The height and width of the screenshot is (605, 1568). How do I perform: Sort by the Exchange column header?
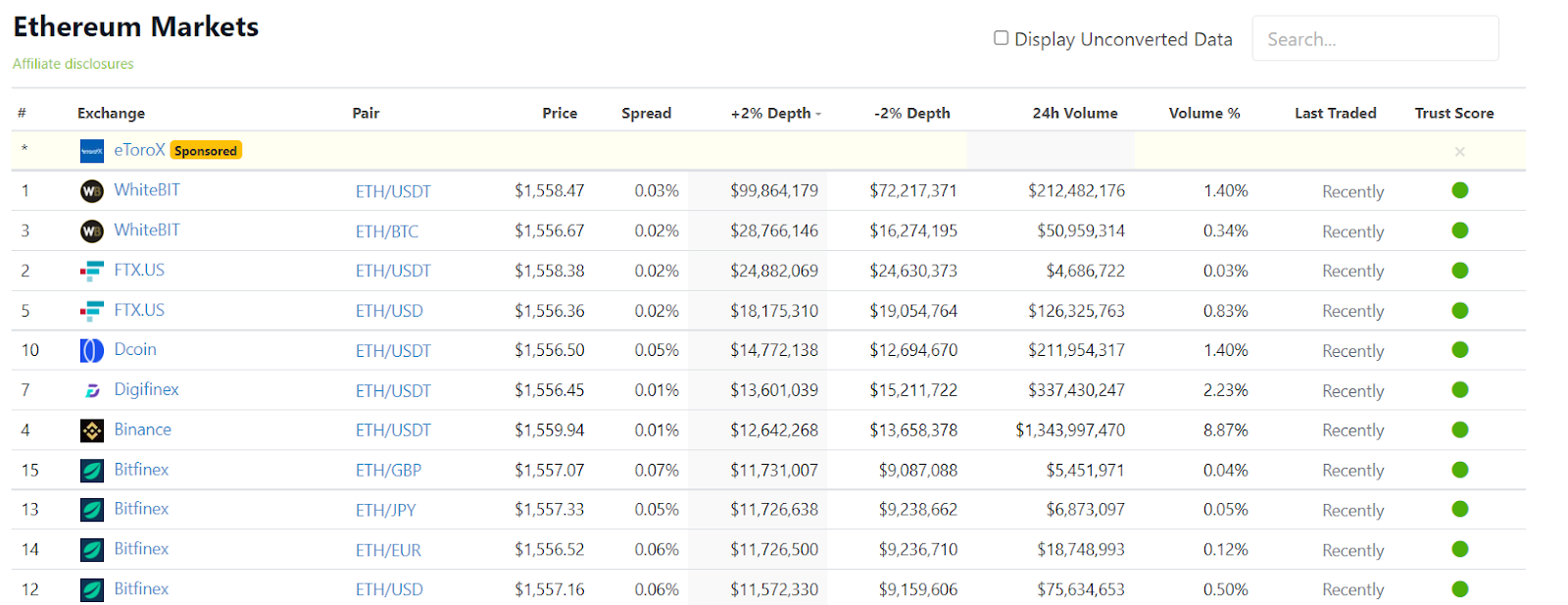tap(111, 113)
